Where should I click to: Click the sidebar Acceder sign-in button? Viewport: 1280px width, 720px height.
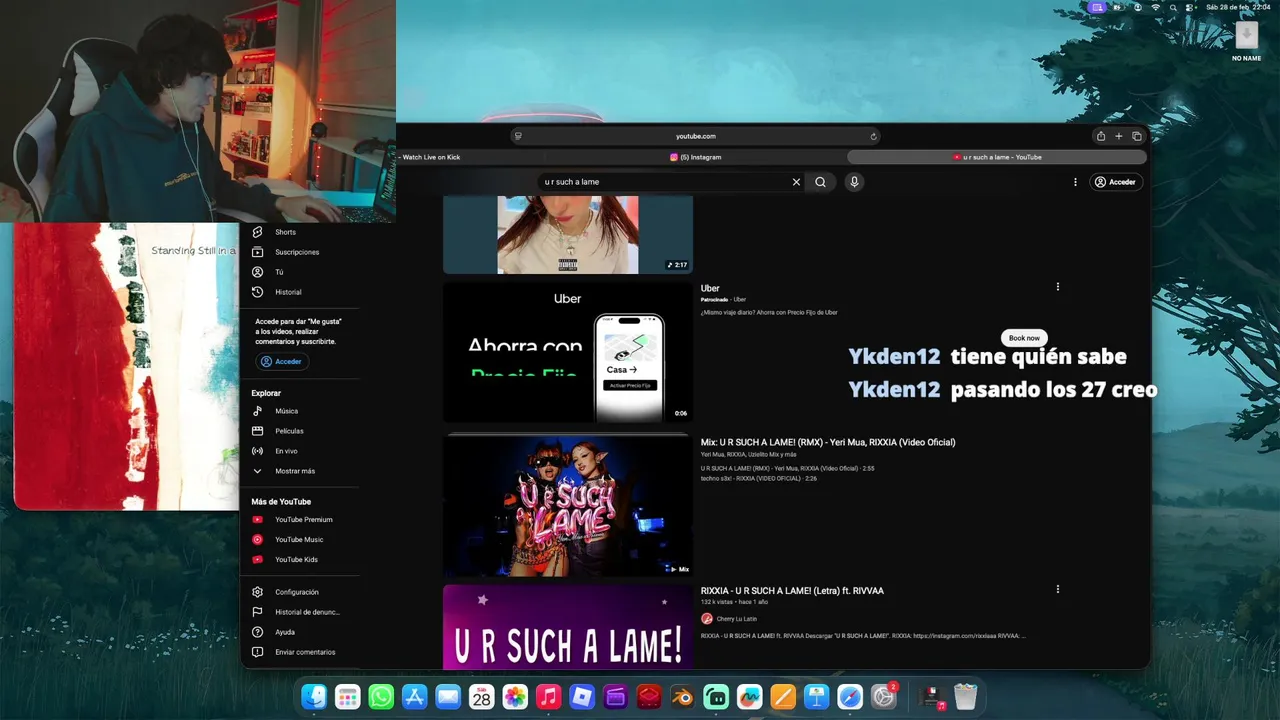(281, 361)
